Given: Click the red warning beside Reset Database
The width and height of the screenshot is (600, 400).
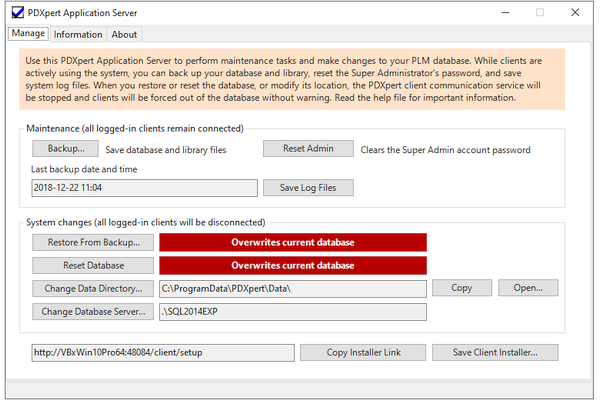Looking at the screenshot, I should click(293, 266).
